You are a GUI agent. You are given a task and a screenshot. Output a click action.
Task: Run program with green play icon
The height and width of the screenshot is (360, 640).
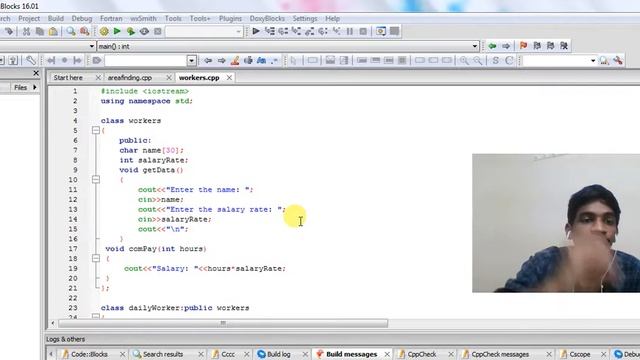click(x=117, y=31)
